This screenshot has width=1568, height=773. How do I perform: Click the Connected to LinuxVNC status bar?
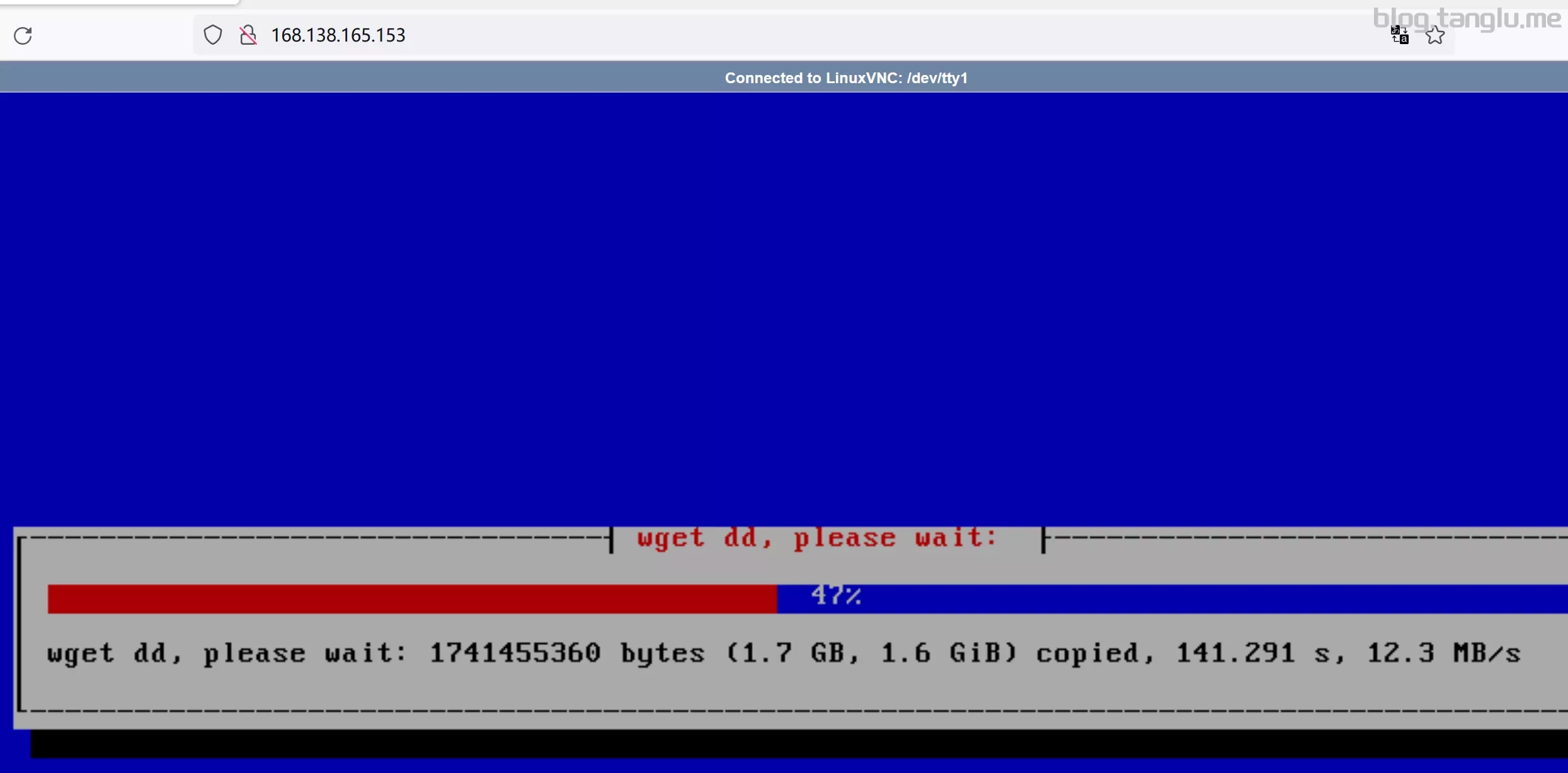845,78
